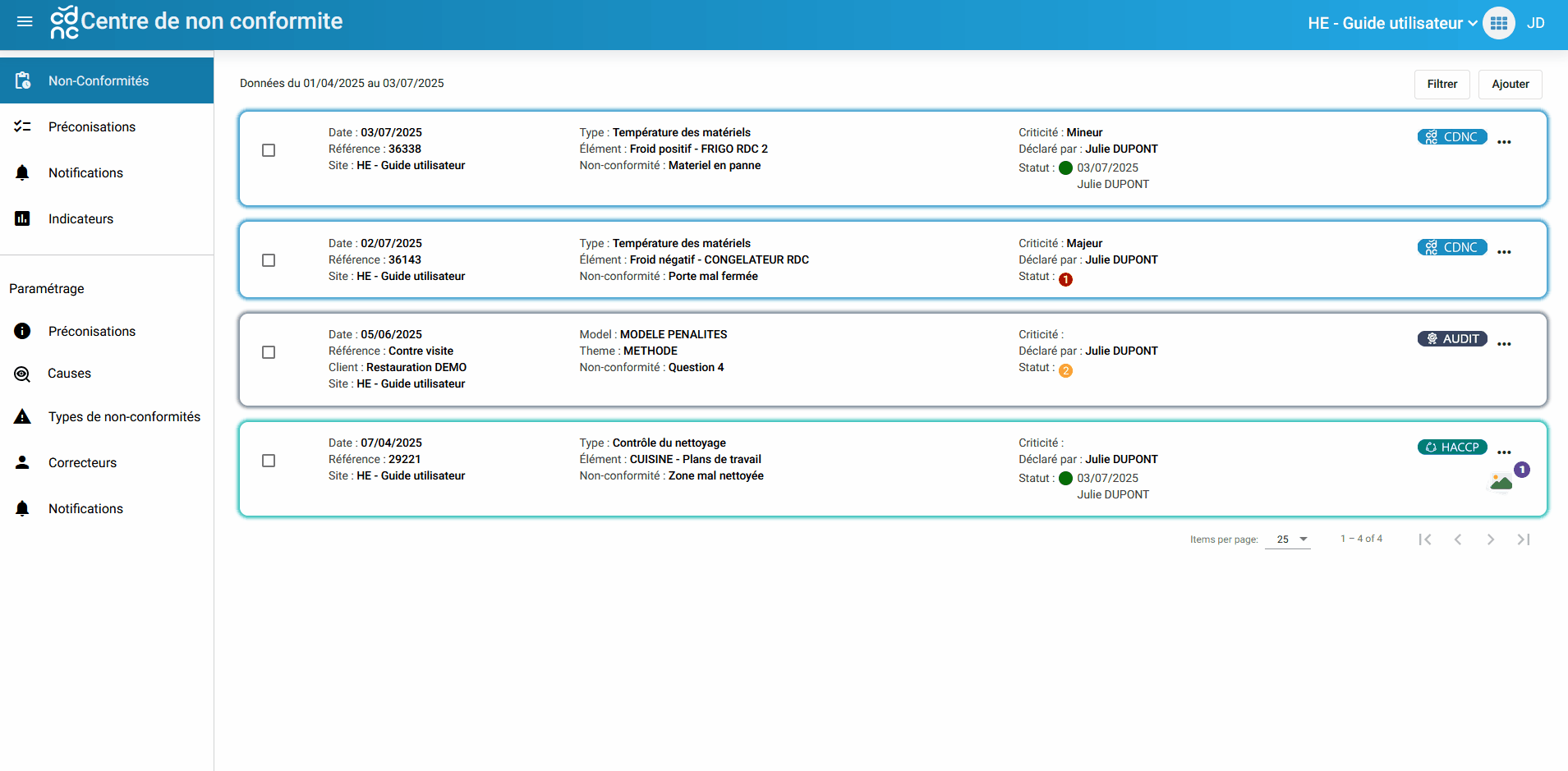The height and width of the screenshot is (771, 1568).
Task: Click the Criticité 'Mineur' value
Action: (1084, 132)
